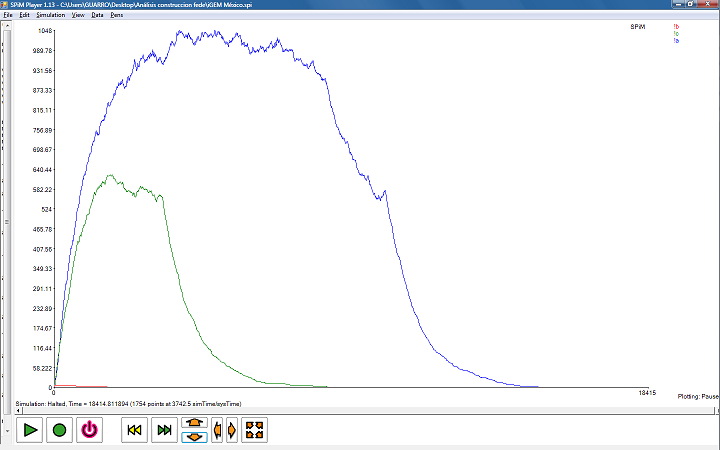Image resolution: width=720 pixels, height=450 pixels.
Task: Click the green !c legend entry
Action: (x=676, y=33)
